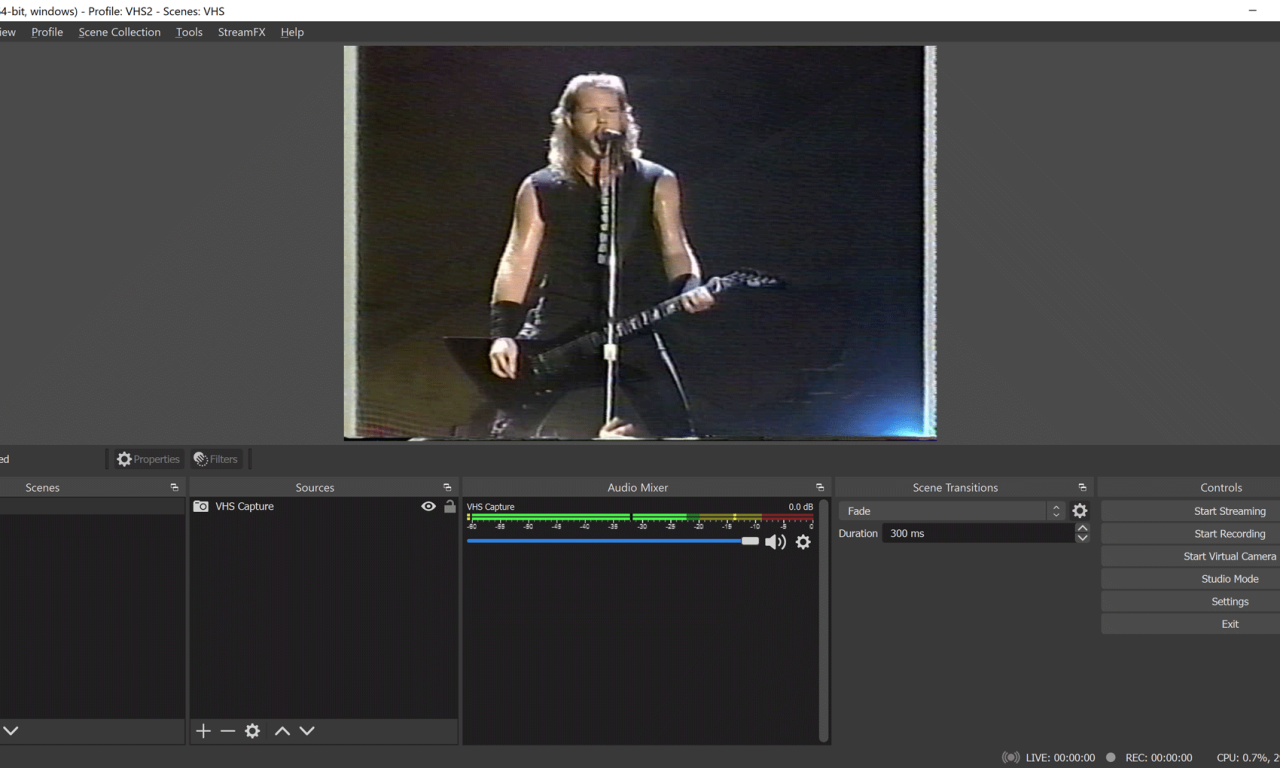
Task: Click Start Recording button
Action: click(1229, 534)
